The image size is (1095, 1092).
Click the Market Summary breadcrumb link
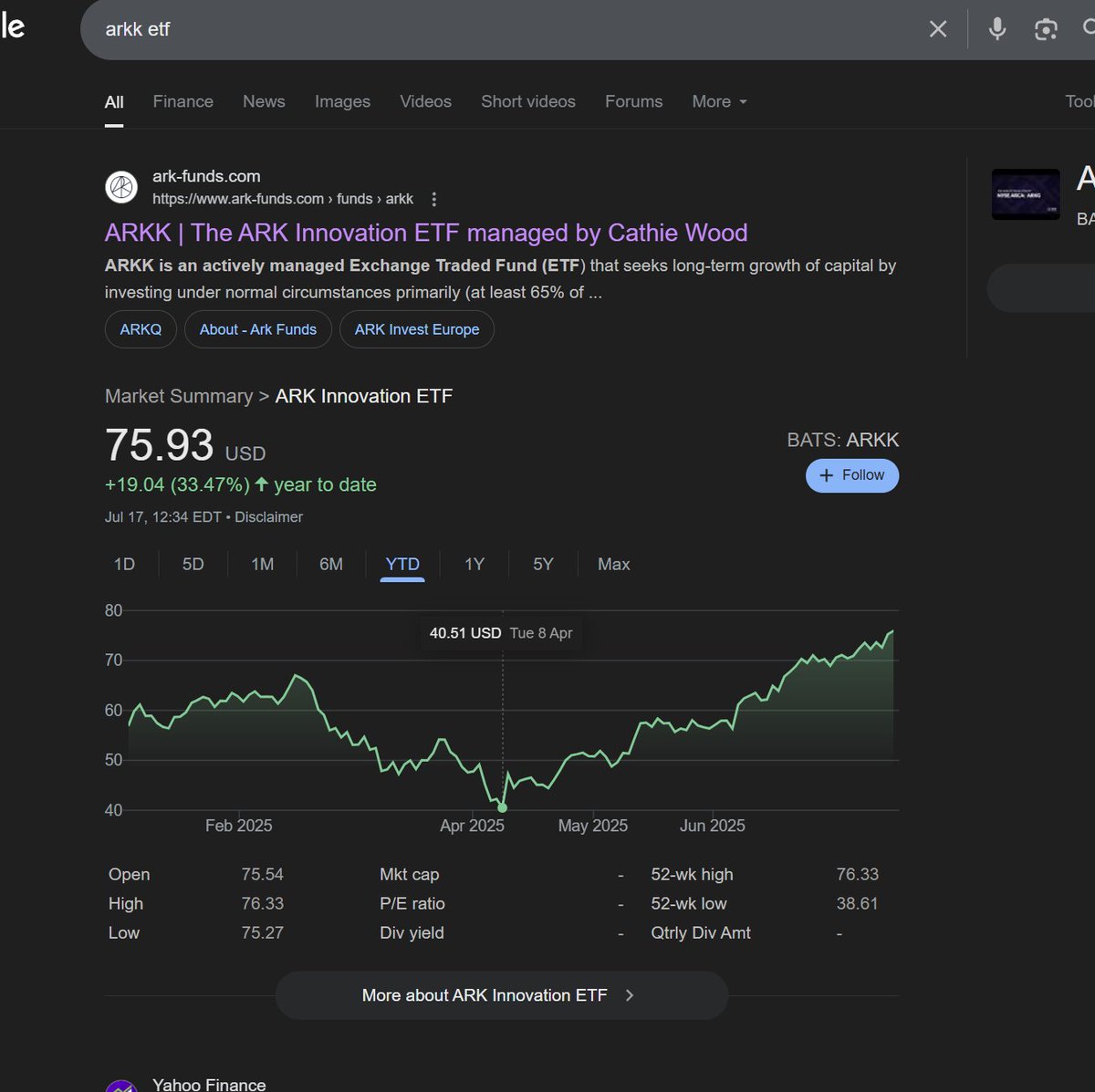pos(179,396)
